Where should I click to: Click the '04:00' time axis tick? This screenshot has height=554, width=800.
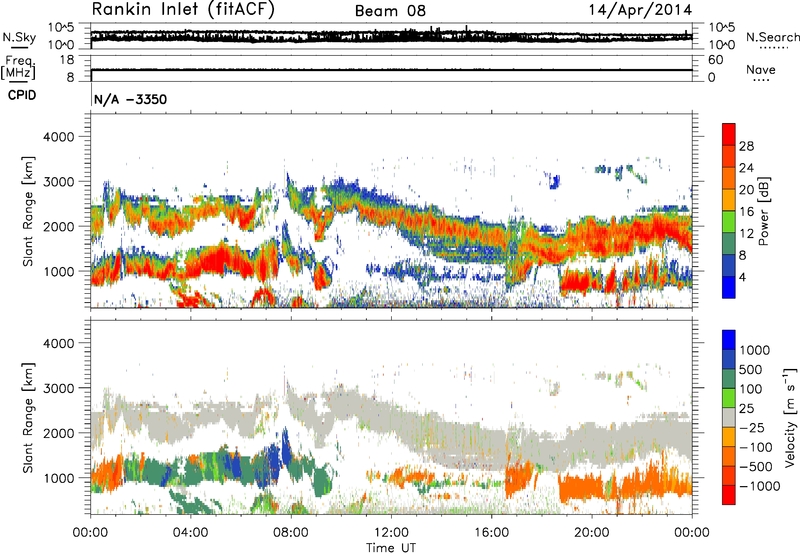[190, 533]
